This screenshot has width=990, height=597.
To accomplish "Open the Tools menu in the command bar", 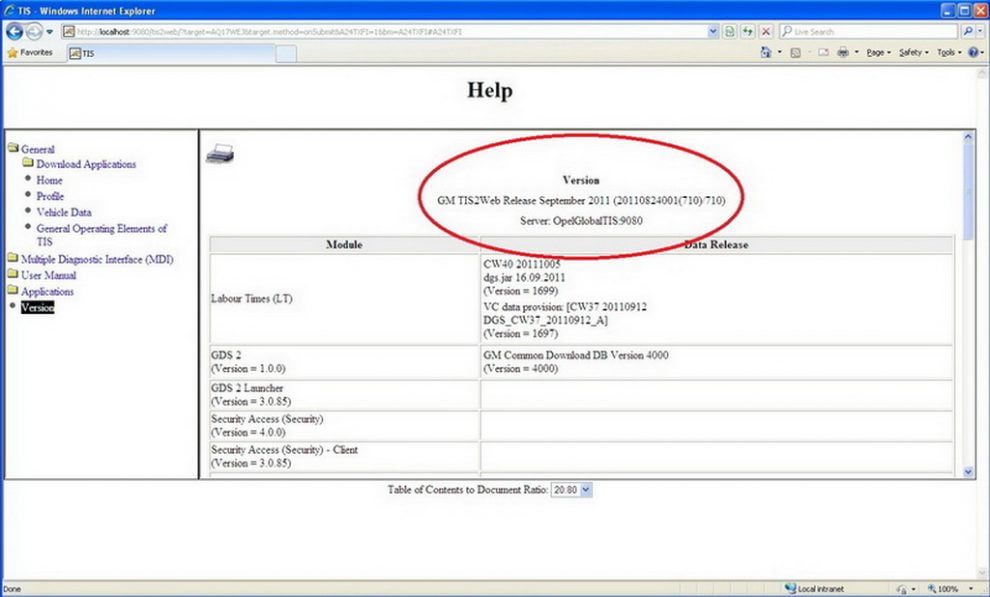I will [944, 51].
